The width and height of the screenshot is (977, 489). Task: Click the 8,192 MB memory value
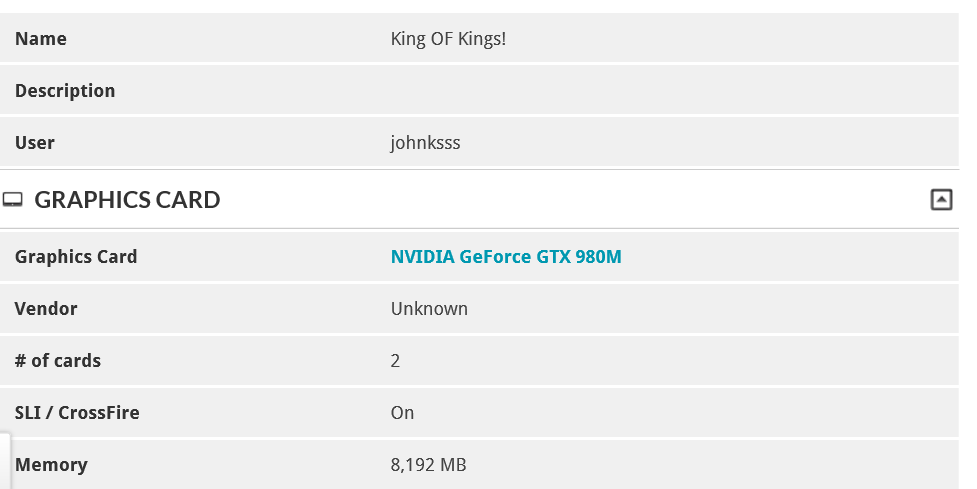429,465
